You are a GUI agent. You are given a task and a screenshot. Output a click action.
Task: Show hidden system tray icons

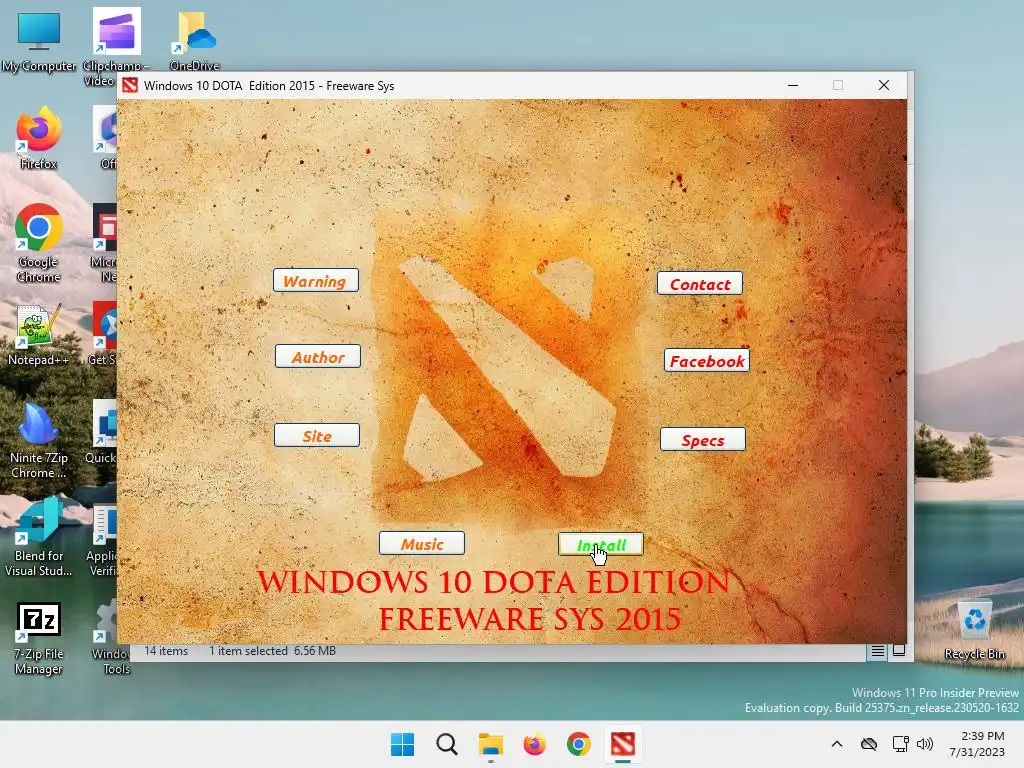837,744
